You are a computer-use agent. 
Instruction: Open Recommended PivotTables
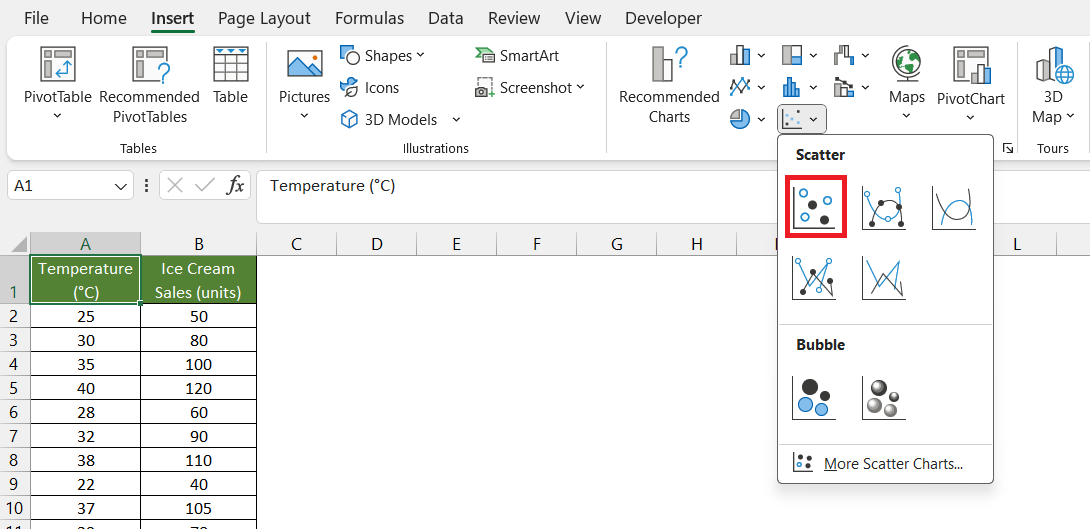pyautogui.click(x=149, y=85)
